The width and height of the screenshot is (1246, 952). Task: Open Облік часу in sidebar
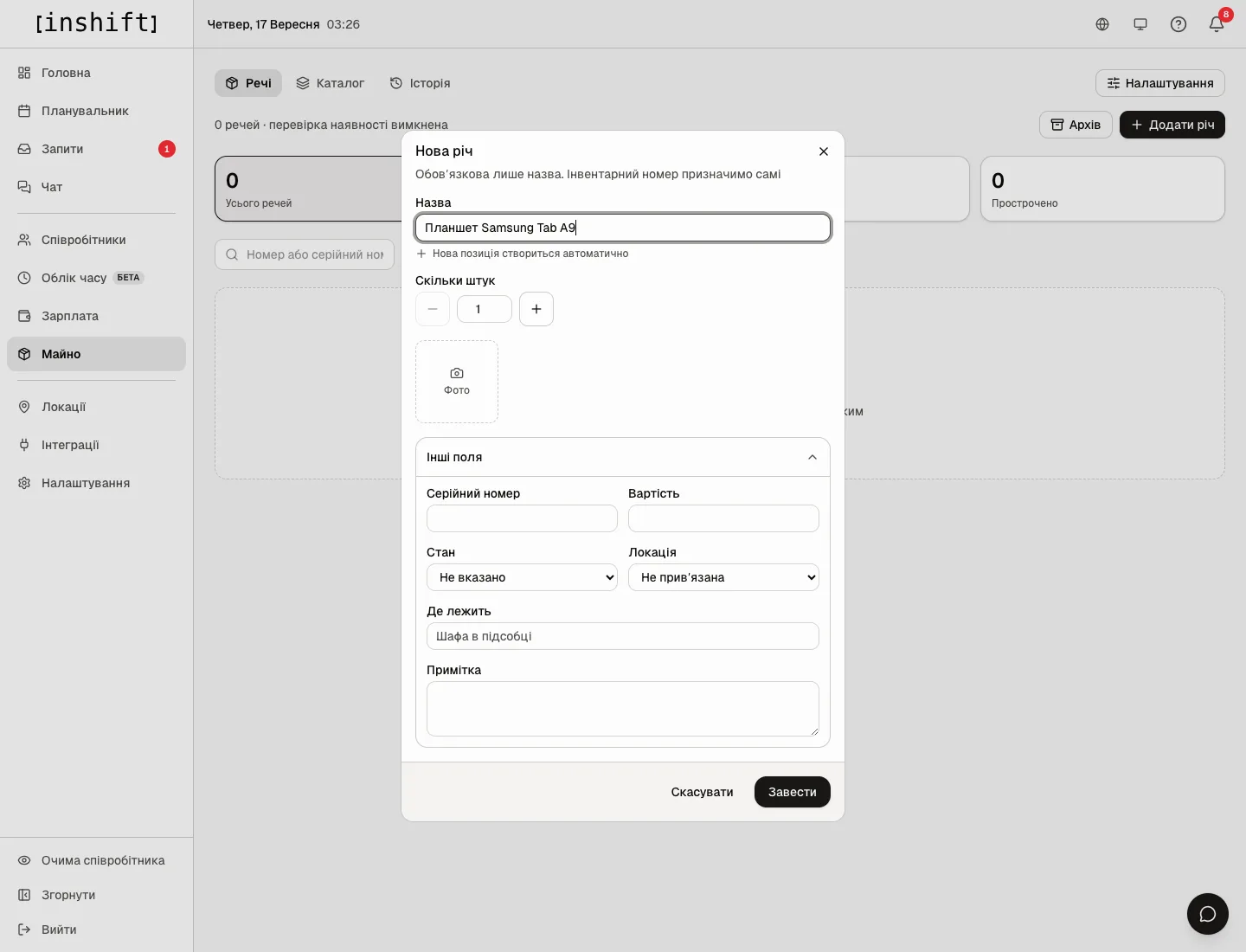pyautogui.click(x=96, y=278)
